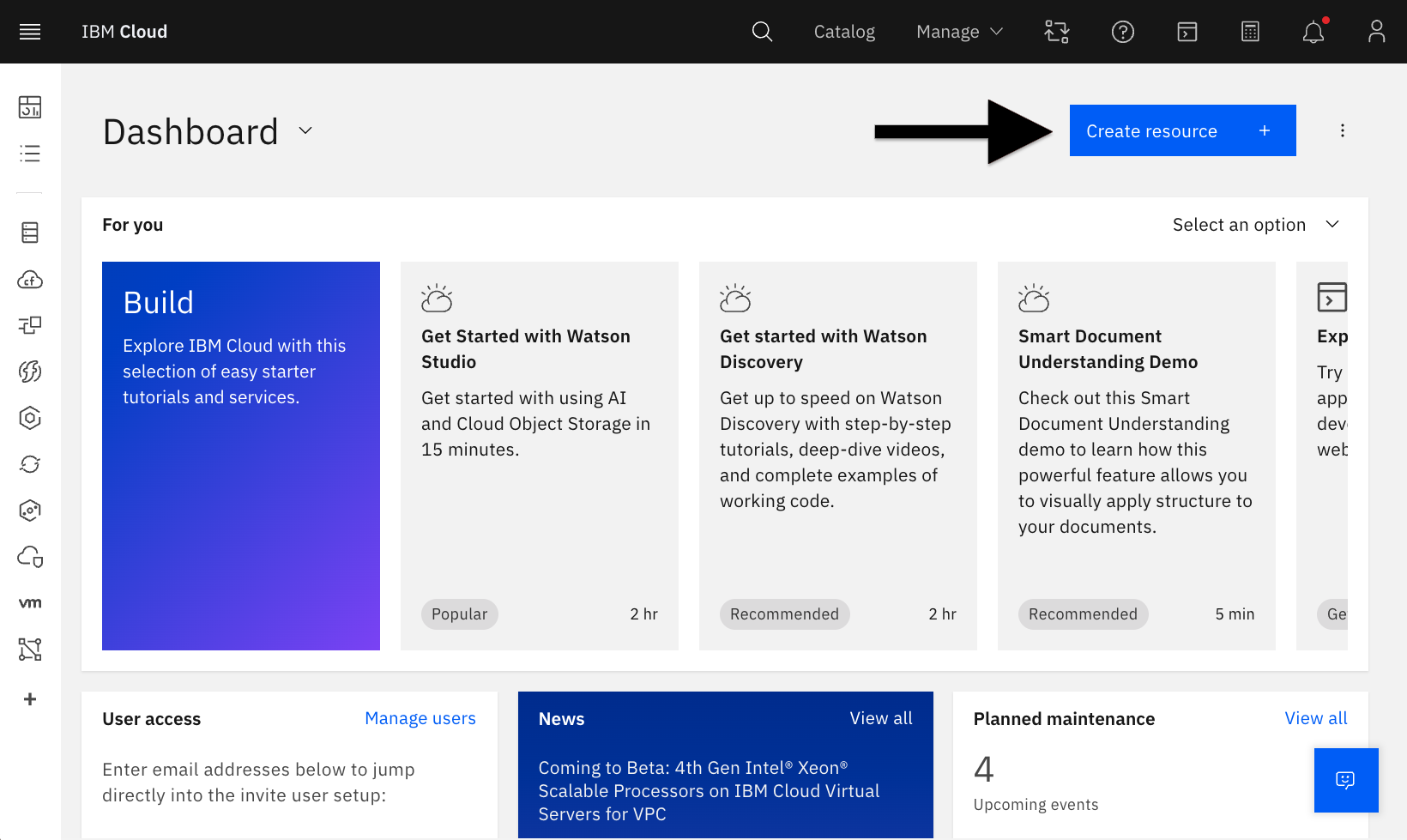This screenshot has height=840, width=1407.
Task: Open Smart Document Understanding Demo card
Action: (1137, 456)
